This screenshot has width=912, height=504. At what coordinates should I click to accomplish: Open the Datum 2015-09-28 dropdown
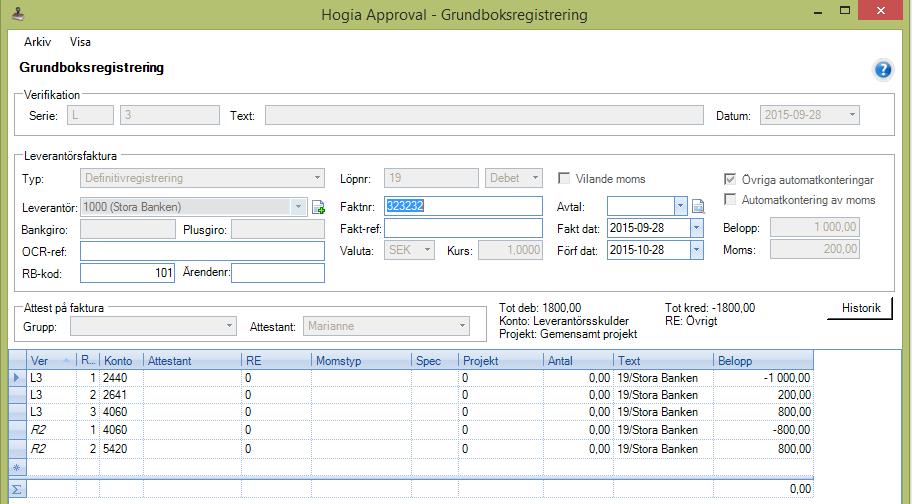pos(852,115)
